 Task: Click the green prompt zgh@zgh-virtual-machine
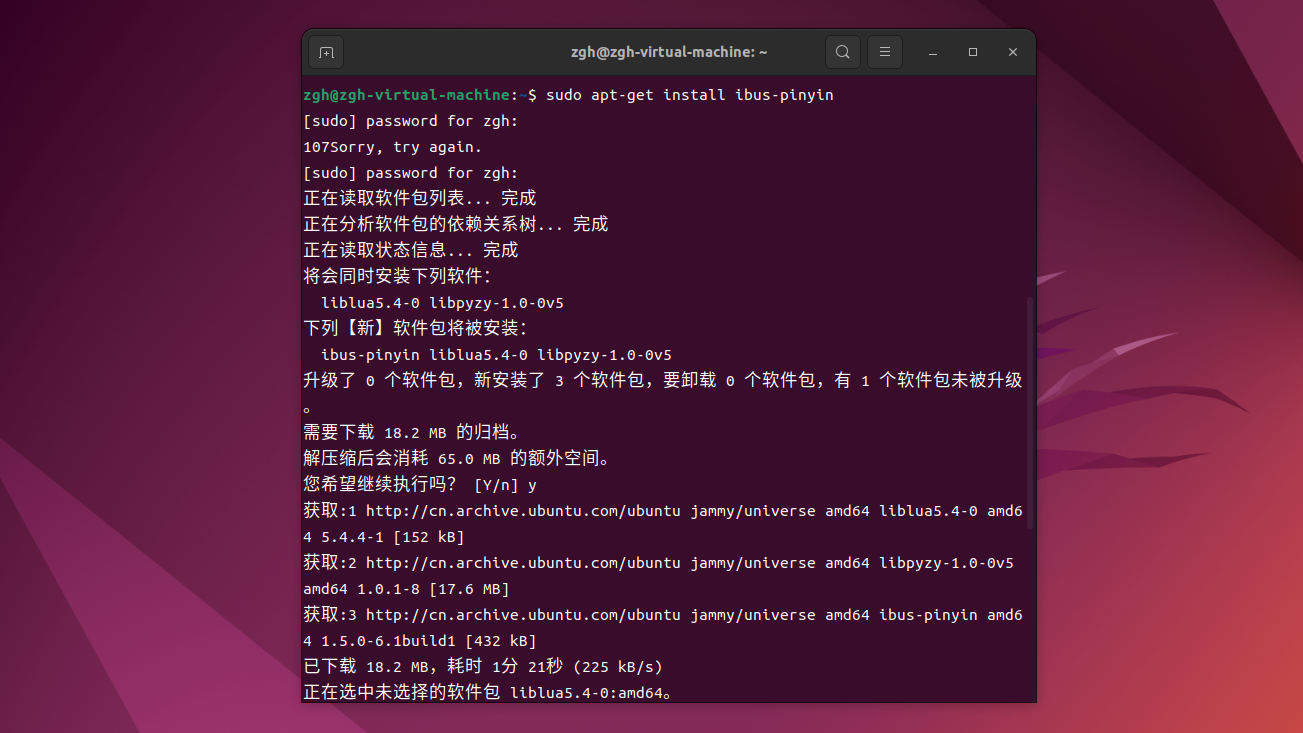pyautogui.click(x=407, y=95)
